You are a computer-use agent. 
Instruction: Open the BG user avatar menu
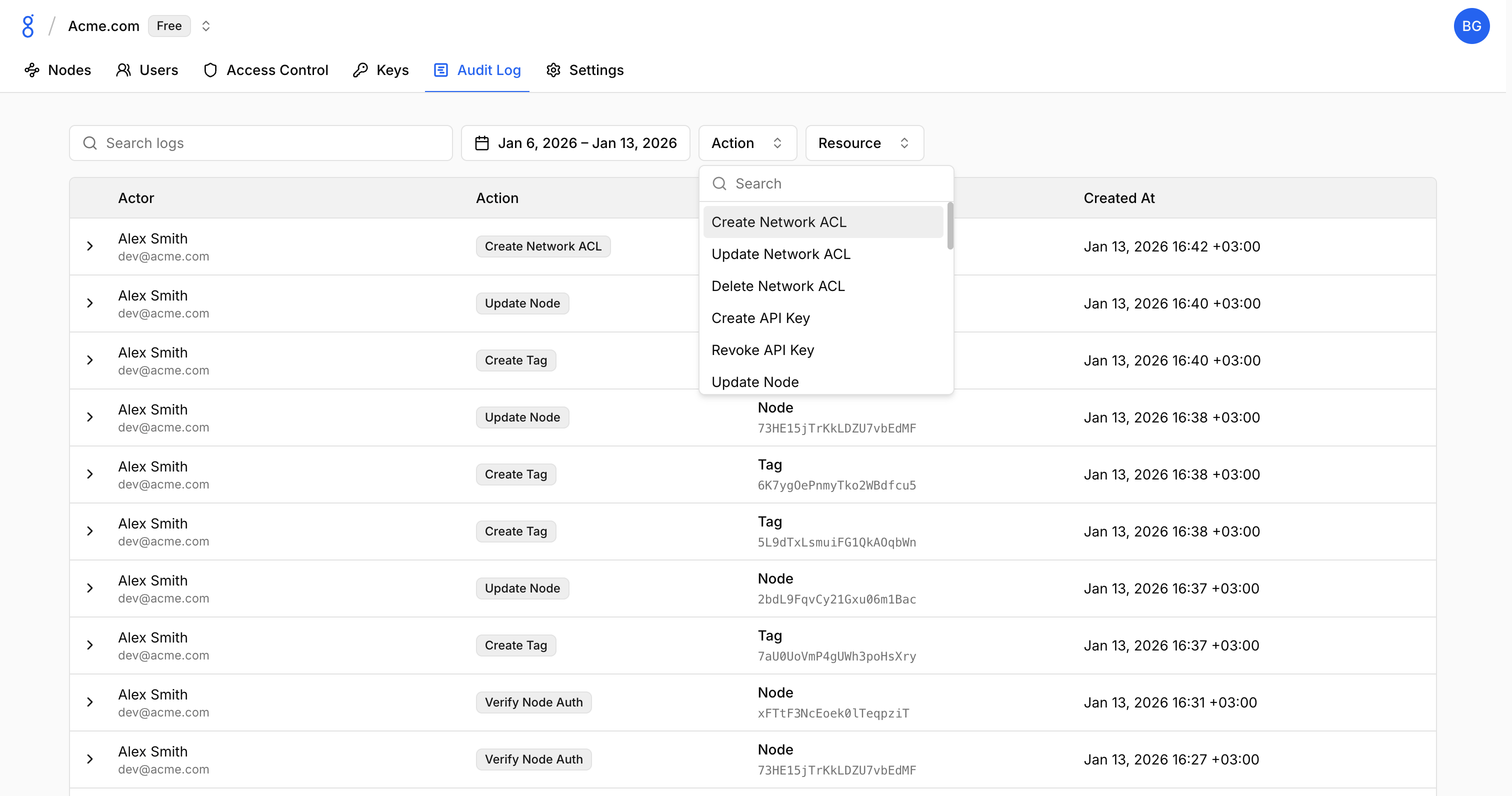pos(1471,26)
